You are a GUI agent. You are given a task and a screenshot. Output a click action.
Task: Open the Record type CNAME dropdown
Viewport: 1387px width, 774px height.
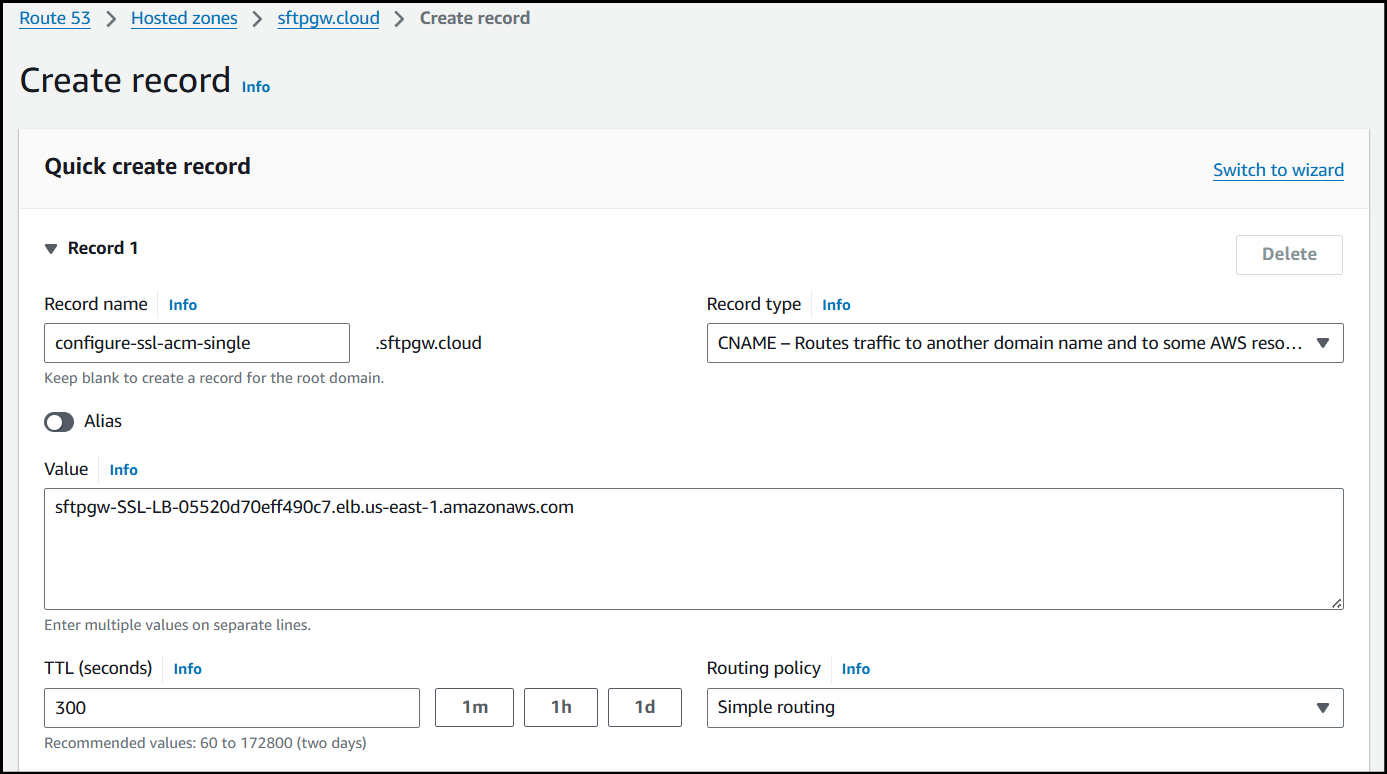1024,343
